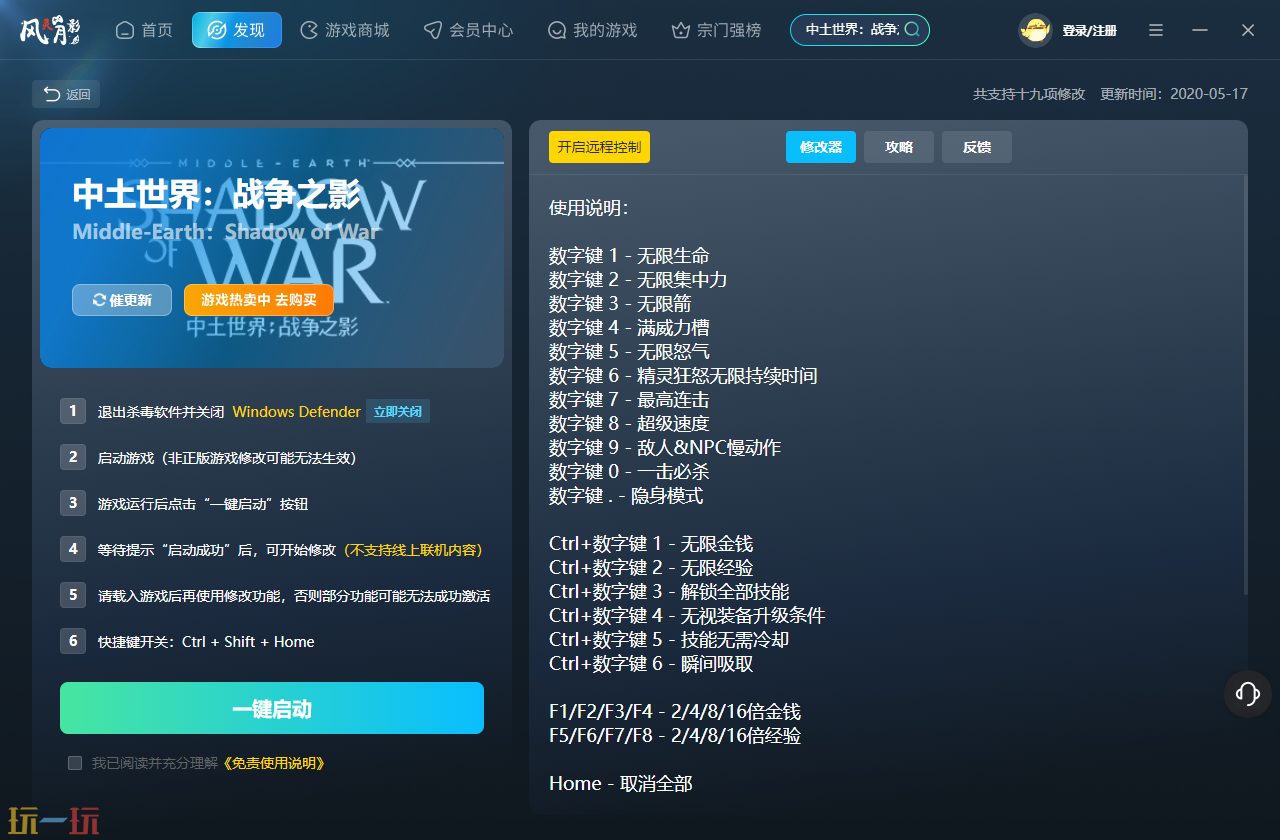Click the instructions panel scrollbar

[1245, 385]
